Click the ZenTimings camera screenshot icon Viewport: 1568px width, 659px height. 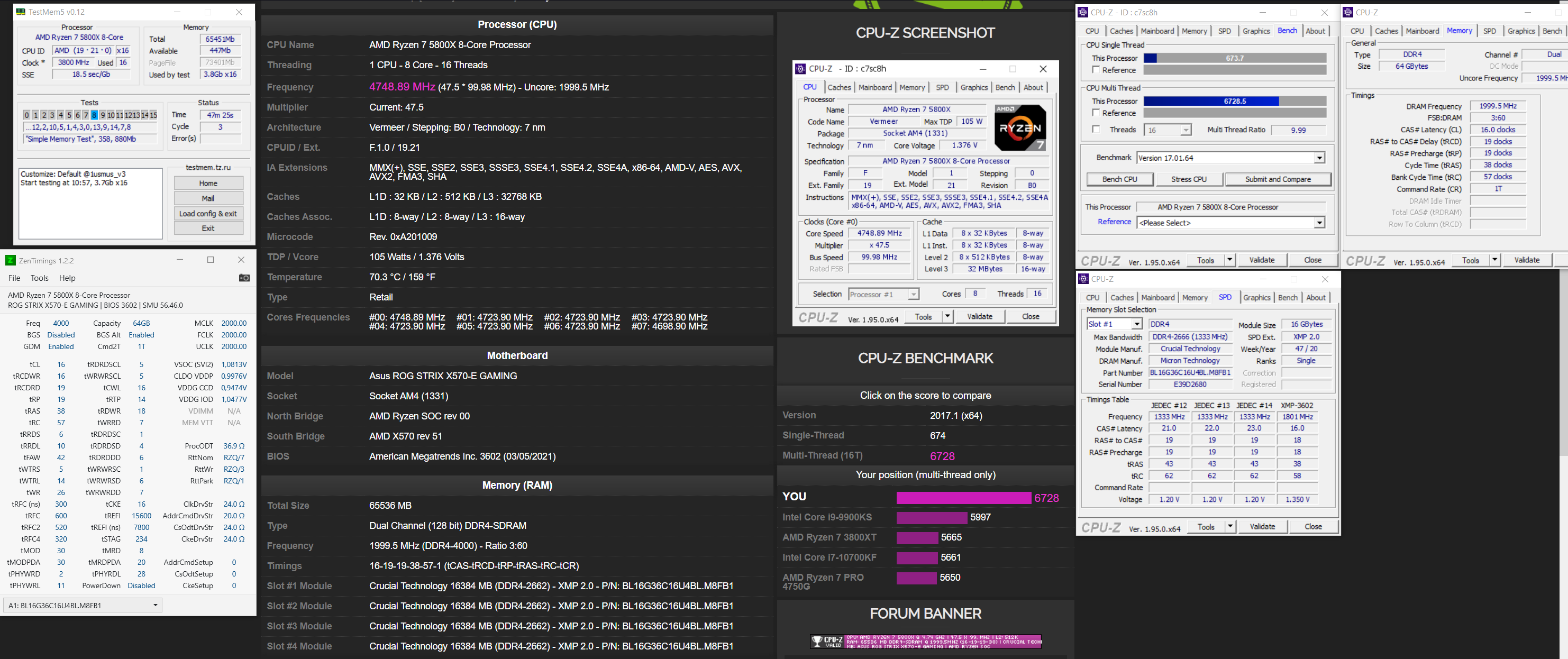[x=244, y=278]
